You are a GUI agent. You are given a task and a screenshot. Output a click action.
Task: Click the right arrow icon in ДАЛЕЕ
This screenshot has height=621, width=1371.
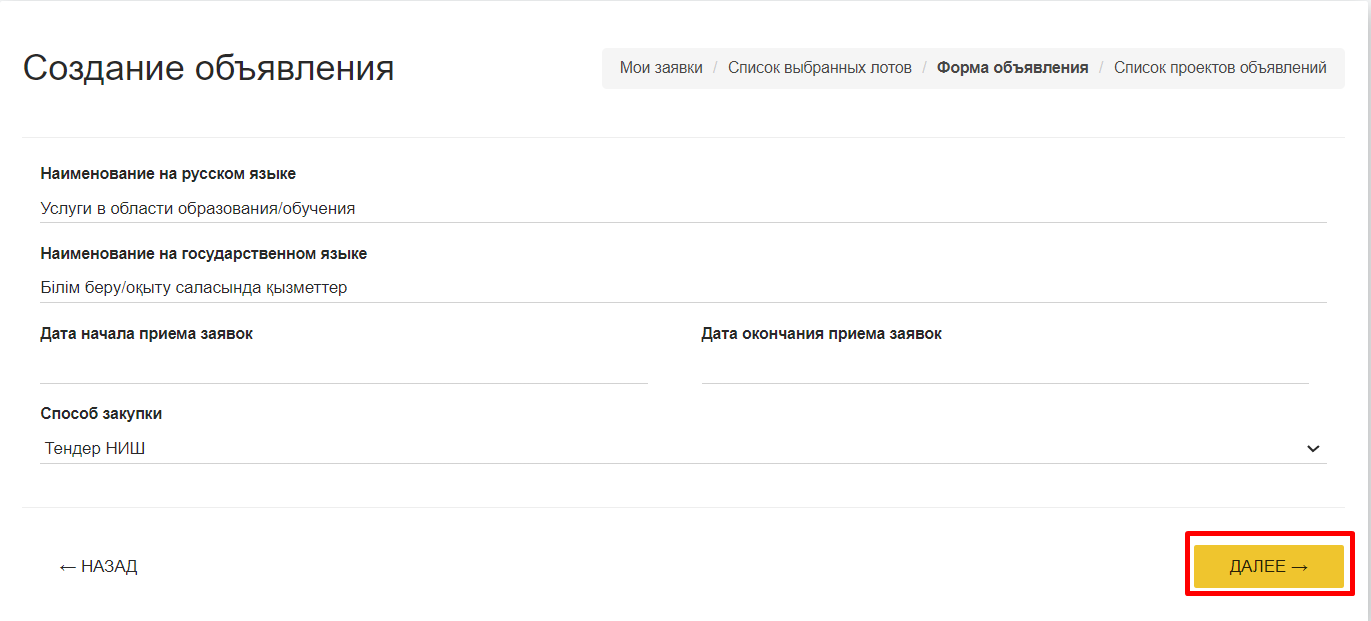click(x=1299, y=567)
